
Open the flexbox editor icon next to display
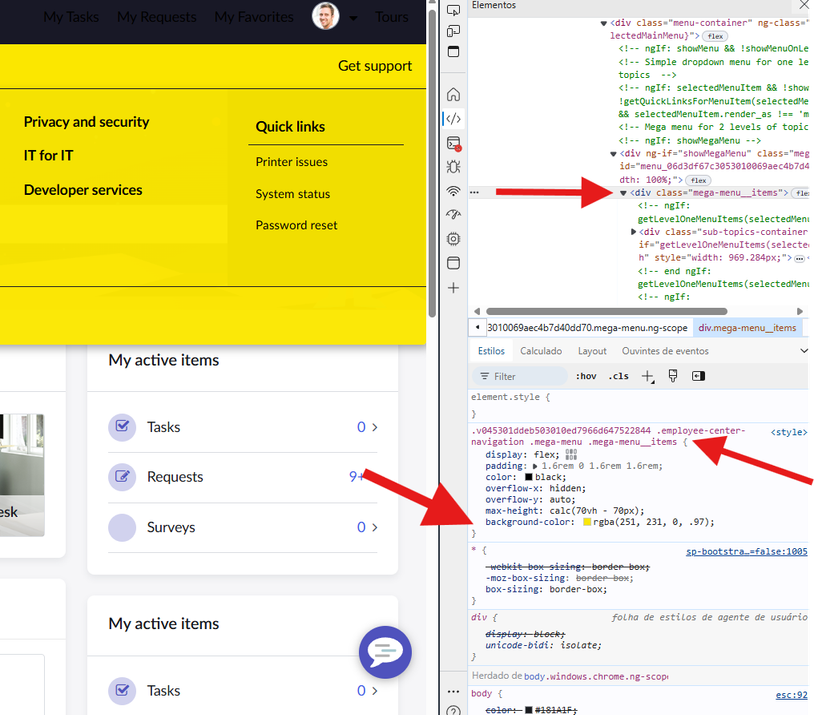click(x=571, y=455)
